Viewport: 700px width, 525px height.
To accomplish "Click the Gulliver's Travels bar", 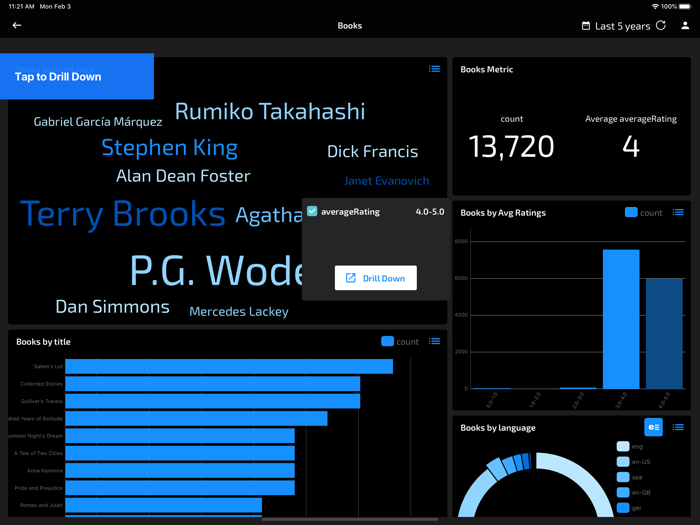I will (x=212, y=401).
